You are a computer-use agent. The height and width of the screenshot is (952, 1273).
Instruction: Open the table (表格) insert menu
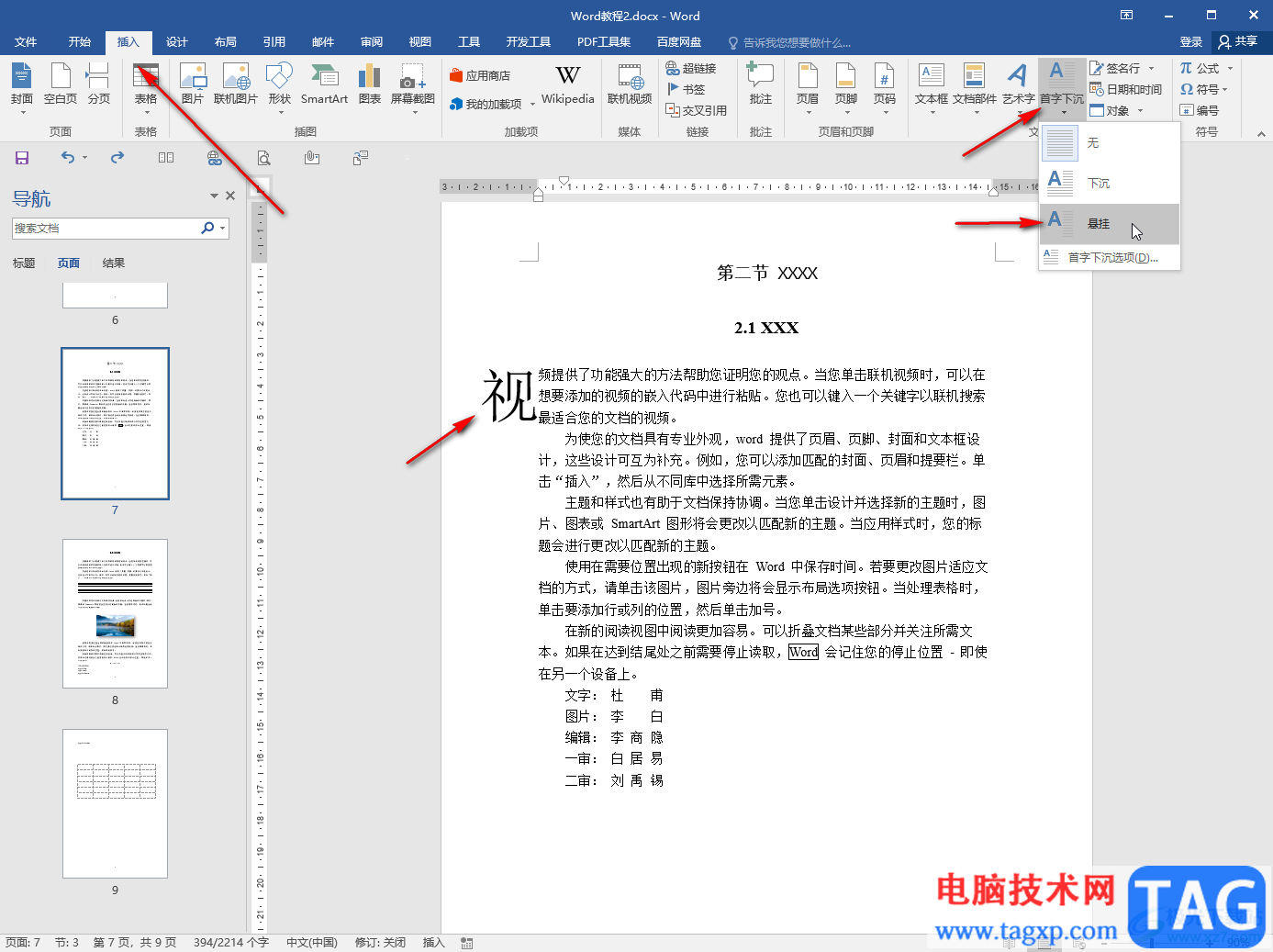click(146, 87)
